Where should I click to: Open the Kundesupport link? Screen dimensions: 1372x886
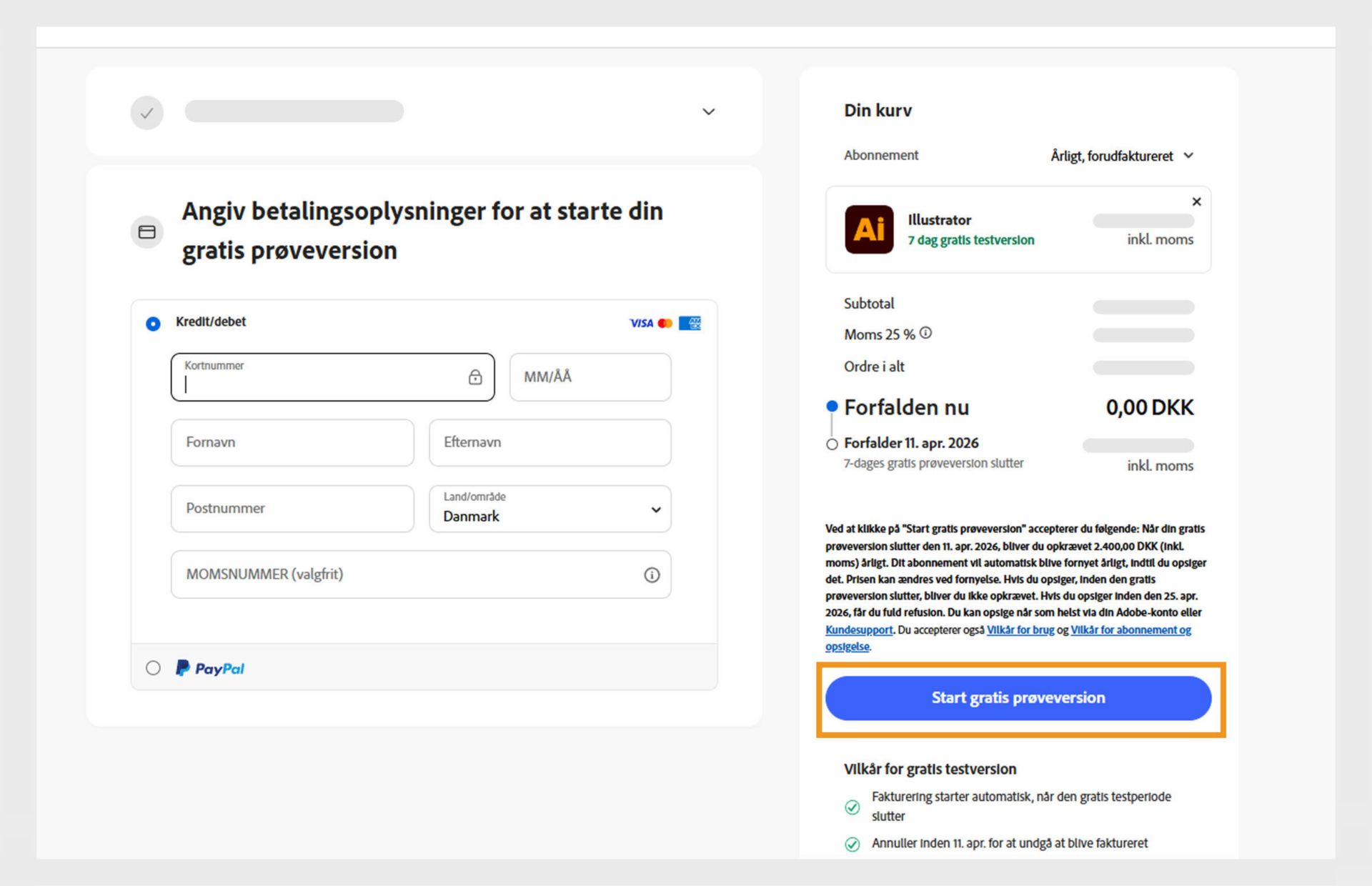coord(859,630)
